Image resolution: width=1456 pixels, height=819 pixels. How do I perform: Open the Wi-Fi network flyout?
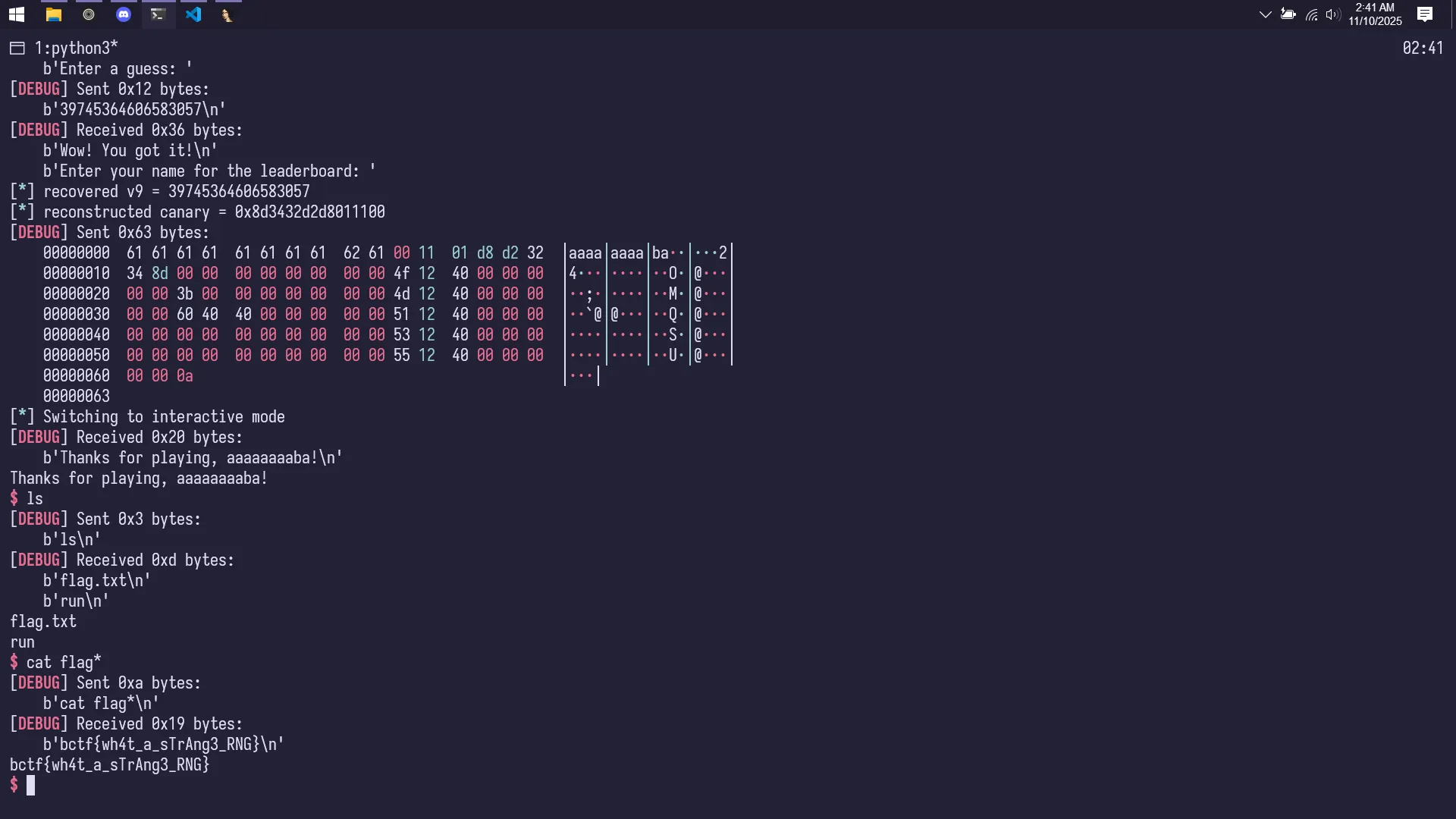1311,14
